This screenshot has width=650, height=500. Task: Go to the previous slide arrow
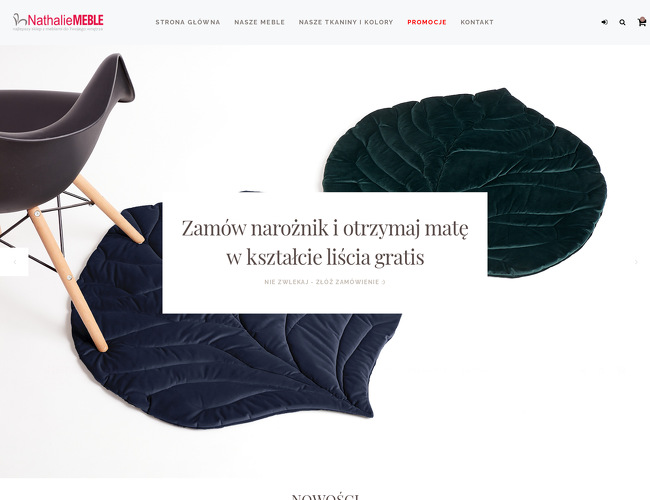click(x=15, y=262)
